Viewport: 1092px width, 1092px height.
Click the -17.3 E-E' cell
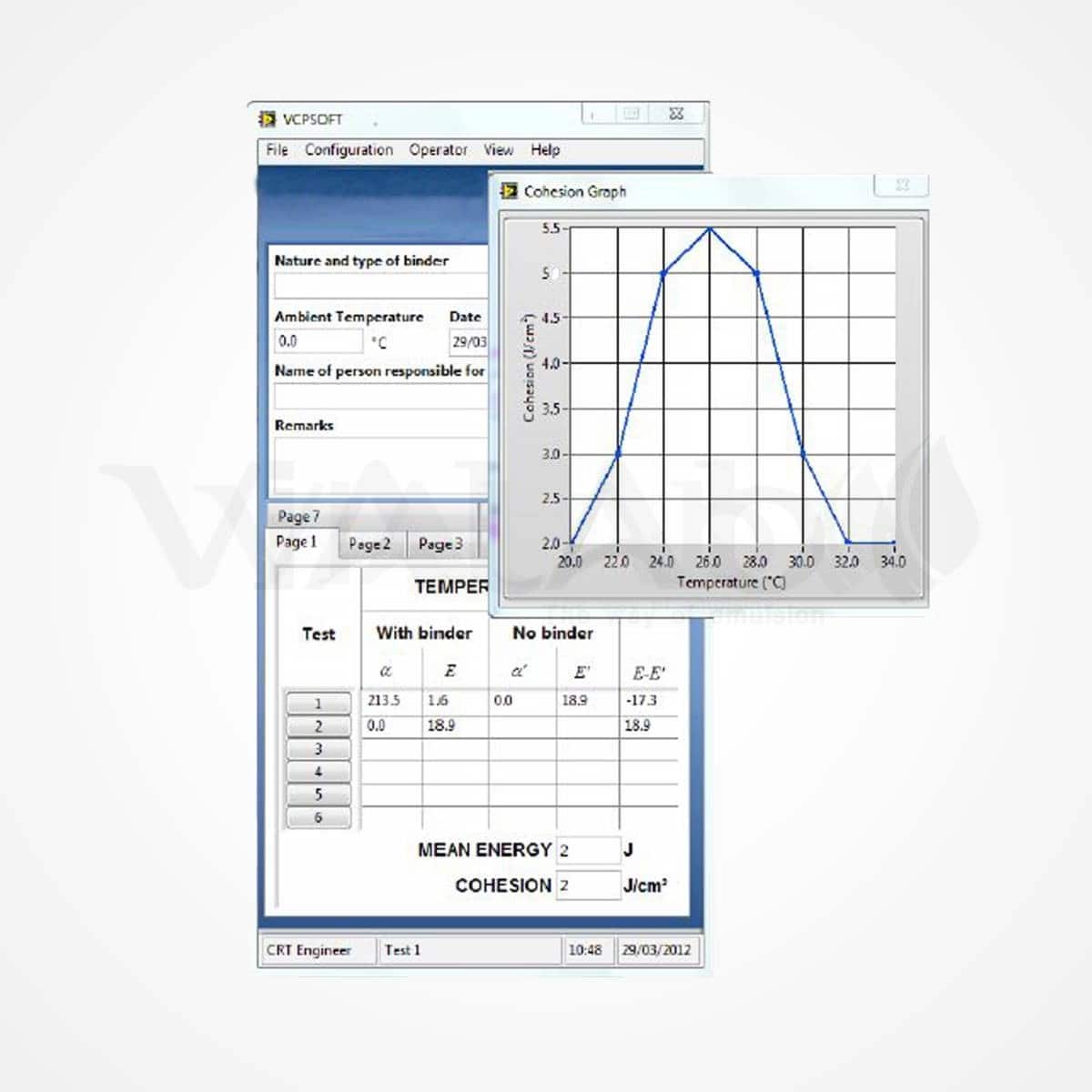click(x=649, y=701)
